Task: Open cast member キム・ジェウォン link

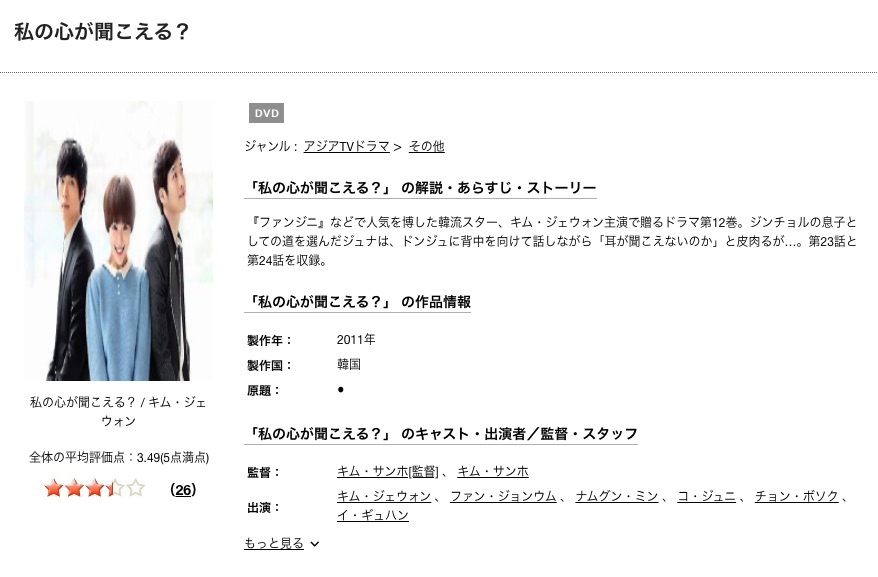Action: [384, 496]
